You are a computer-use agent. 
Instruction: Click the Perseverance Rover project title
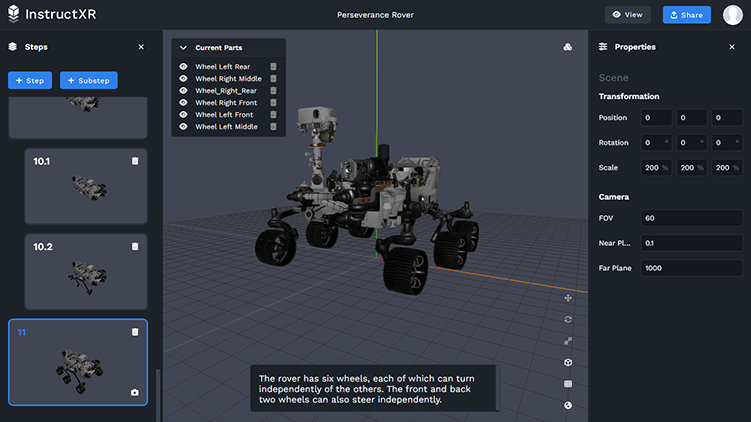tap(376, 15)
